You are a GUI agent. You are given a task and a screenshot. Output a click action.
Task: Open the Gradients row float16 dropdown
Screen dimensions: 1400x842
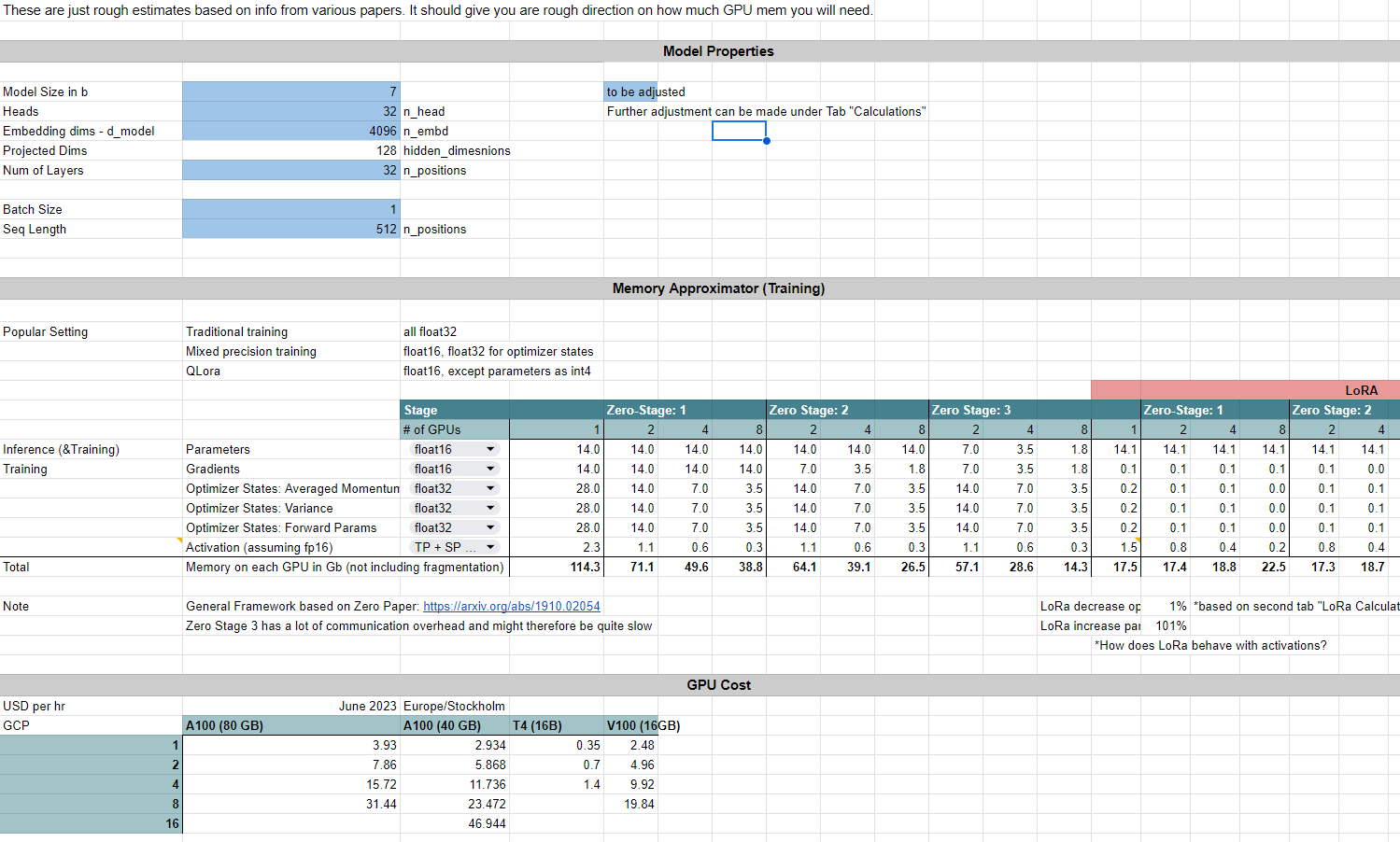click(455, 469)
